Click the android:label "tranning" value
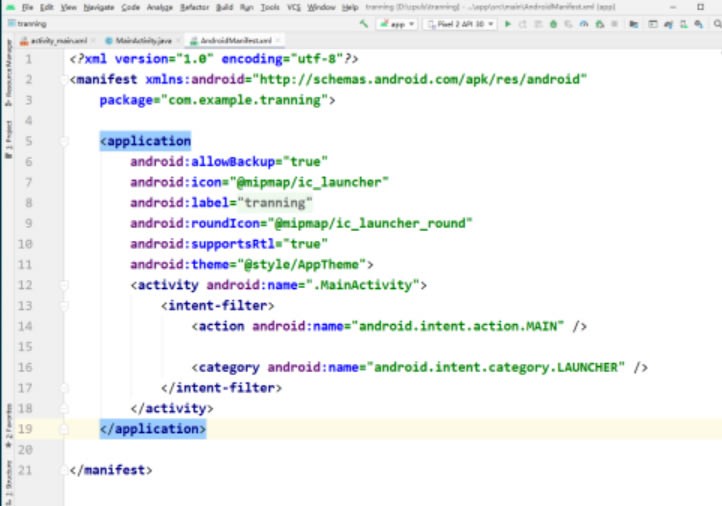722x506 pixels. click(274, 203)
